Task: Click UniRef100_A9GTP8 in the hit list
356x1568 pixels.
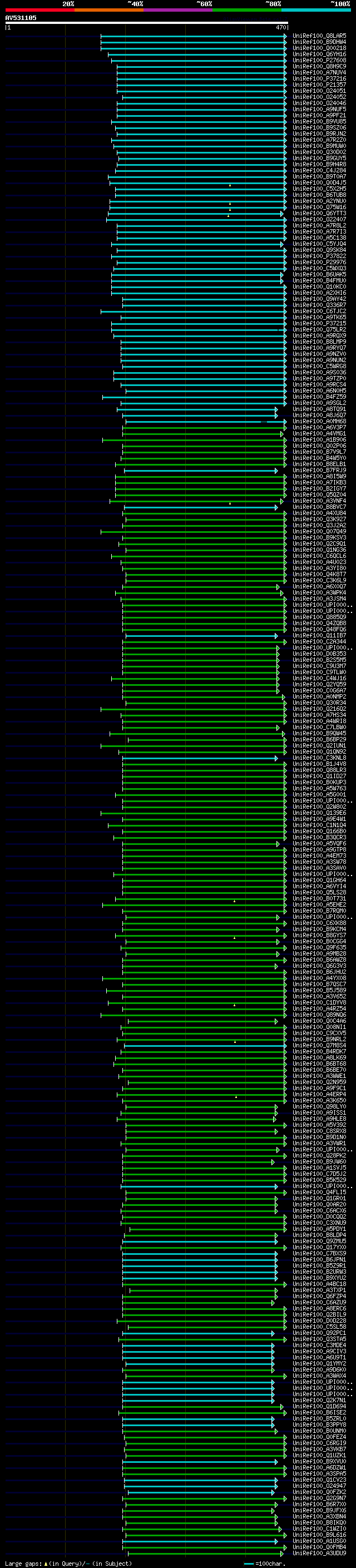Action: tap(319, 850)
